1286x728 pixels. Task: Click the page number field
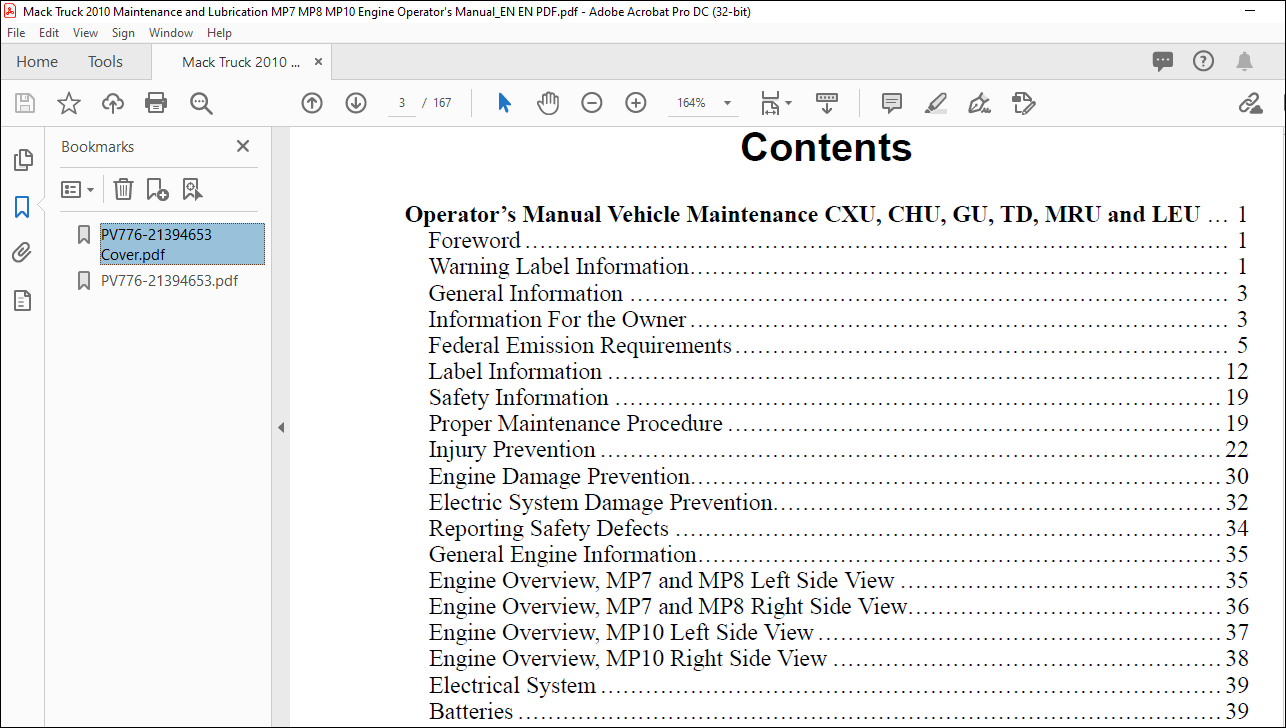pos(402,103)
